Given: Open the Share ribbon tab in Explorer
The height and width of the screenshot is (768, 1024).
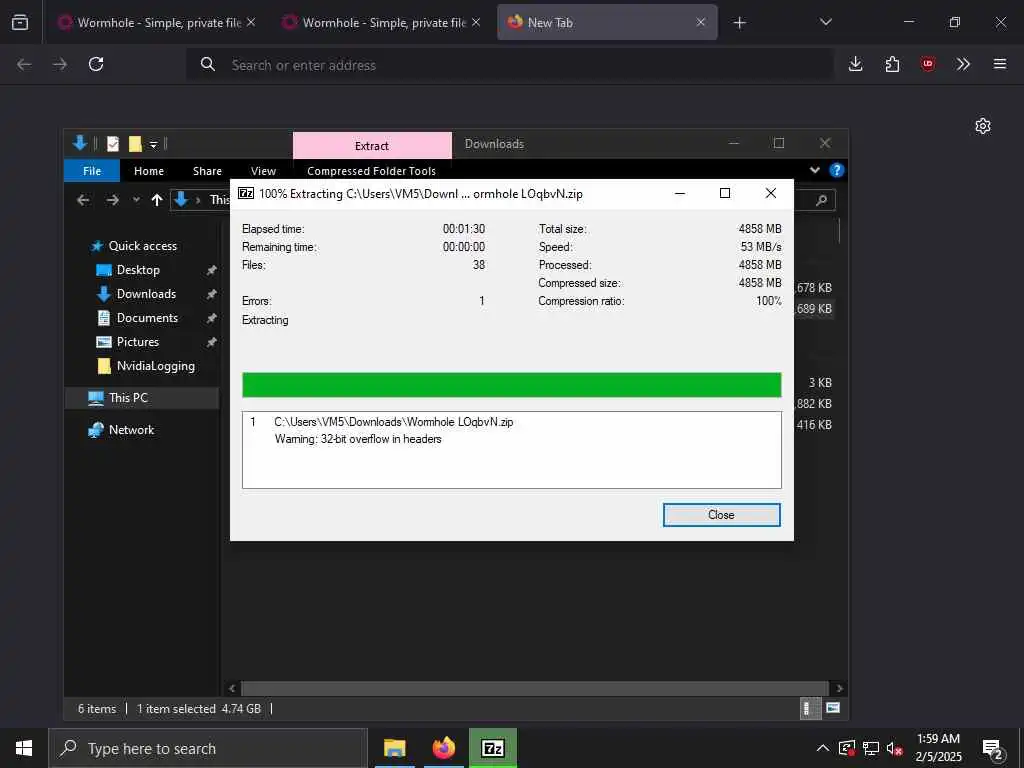Looking at the screenshot, I should [207, 171].
